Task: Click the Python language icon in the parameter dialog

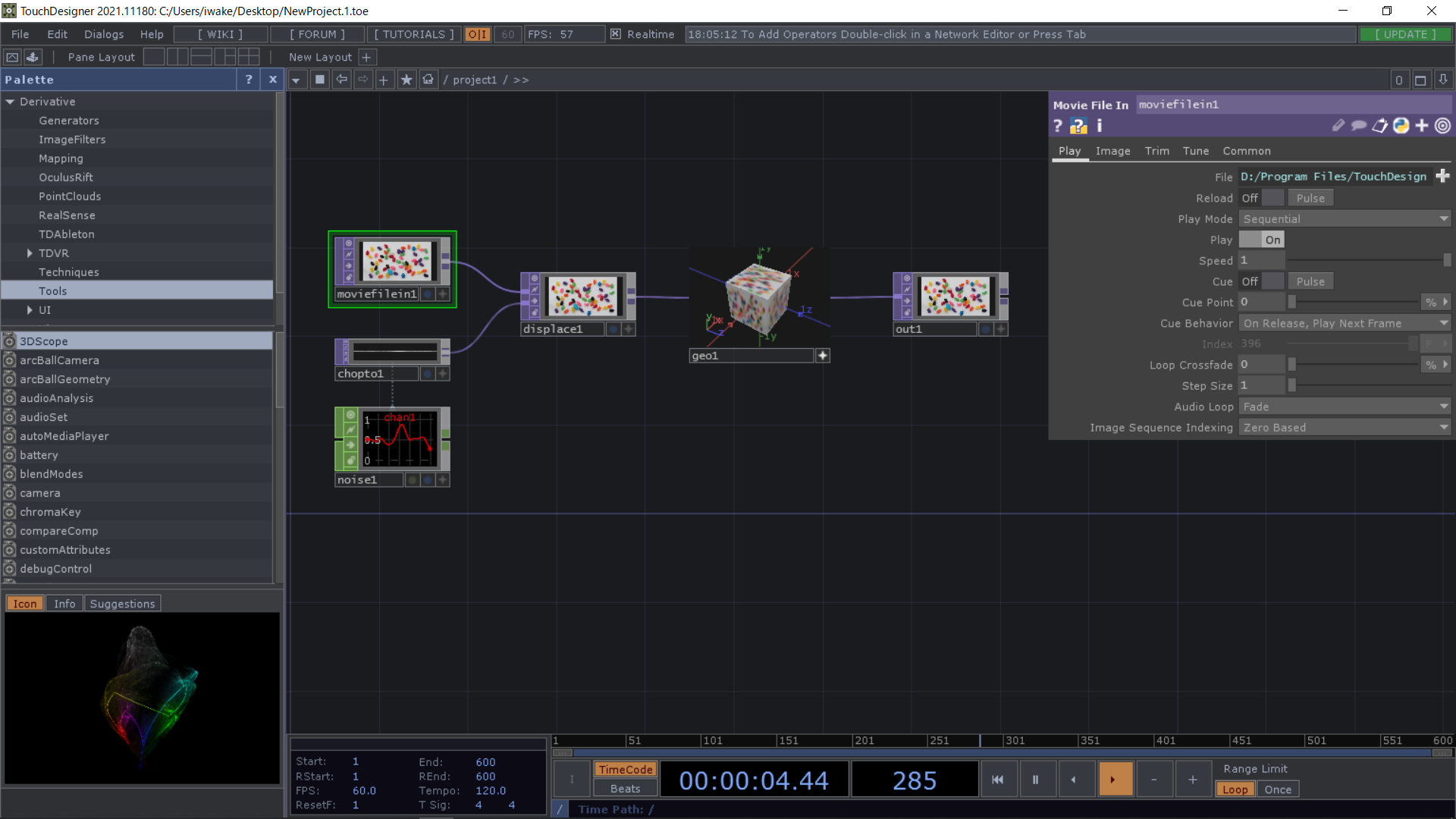Action: [1401, 126]
